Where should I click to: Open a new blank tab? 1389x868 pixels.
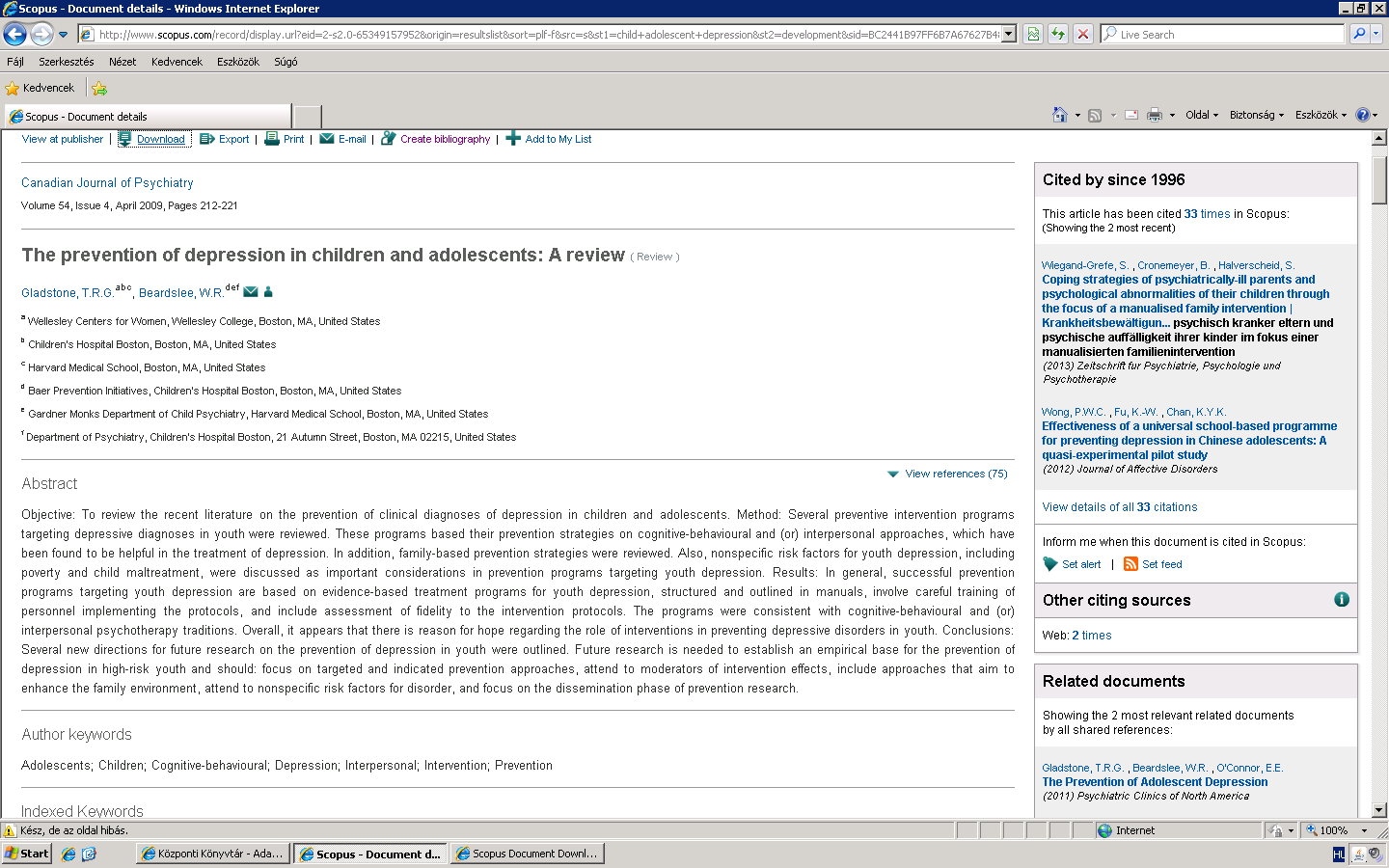point(307,117)
